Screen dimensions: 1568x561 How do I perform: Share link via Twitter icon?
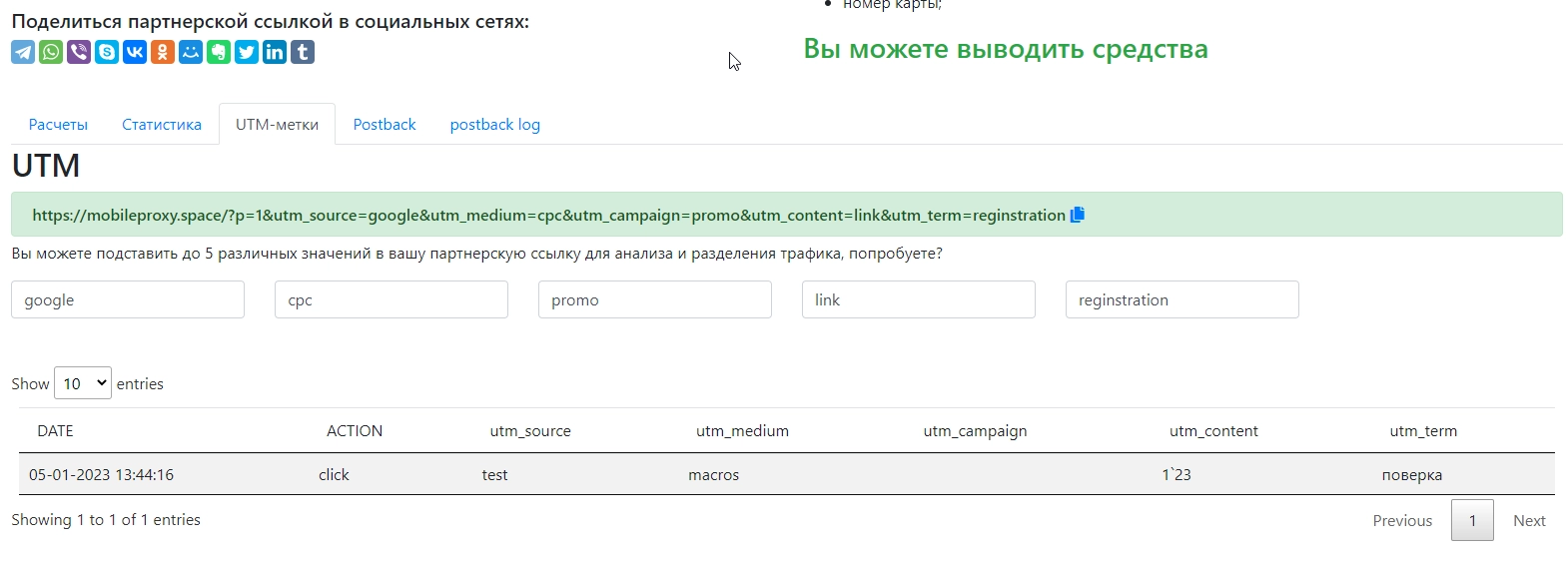pyautogui.click(x=247, y=52)
